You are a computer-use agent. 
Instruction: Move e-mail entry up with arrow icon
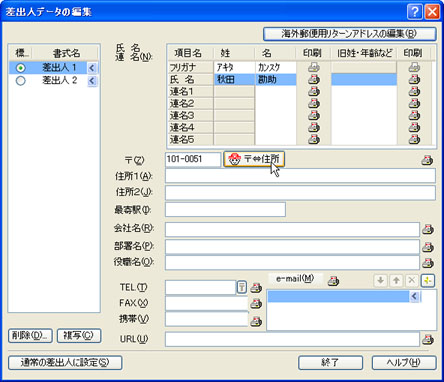tap(396, 281)
